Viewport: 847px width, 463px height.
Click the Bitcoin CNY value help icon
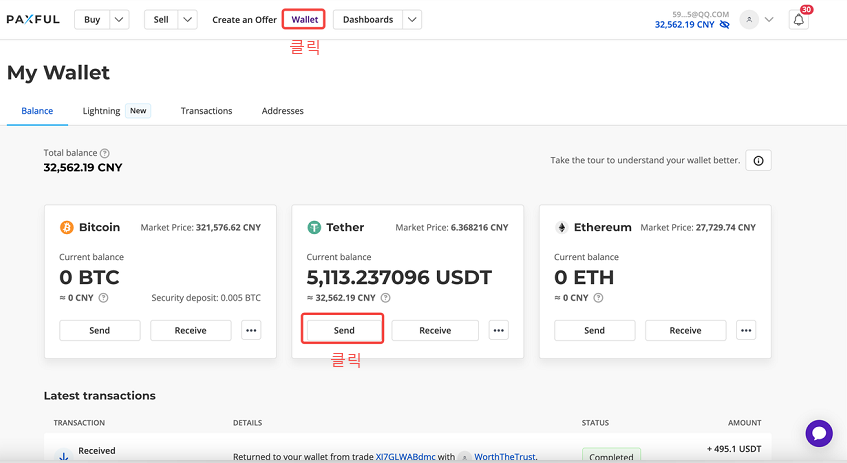click(x=103, y=298)
